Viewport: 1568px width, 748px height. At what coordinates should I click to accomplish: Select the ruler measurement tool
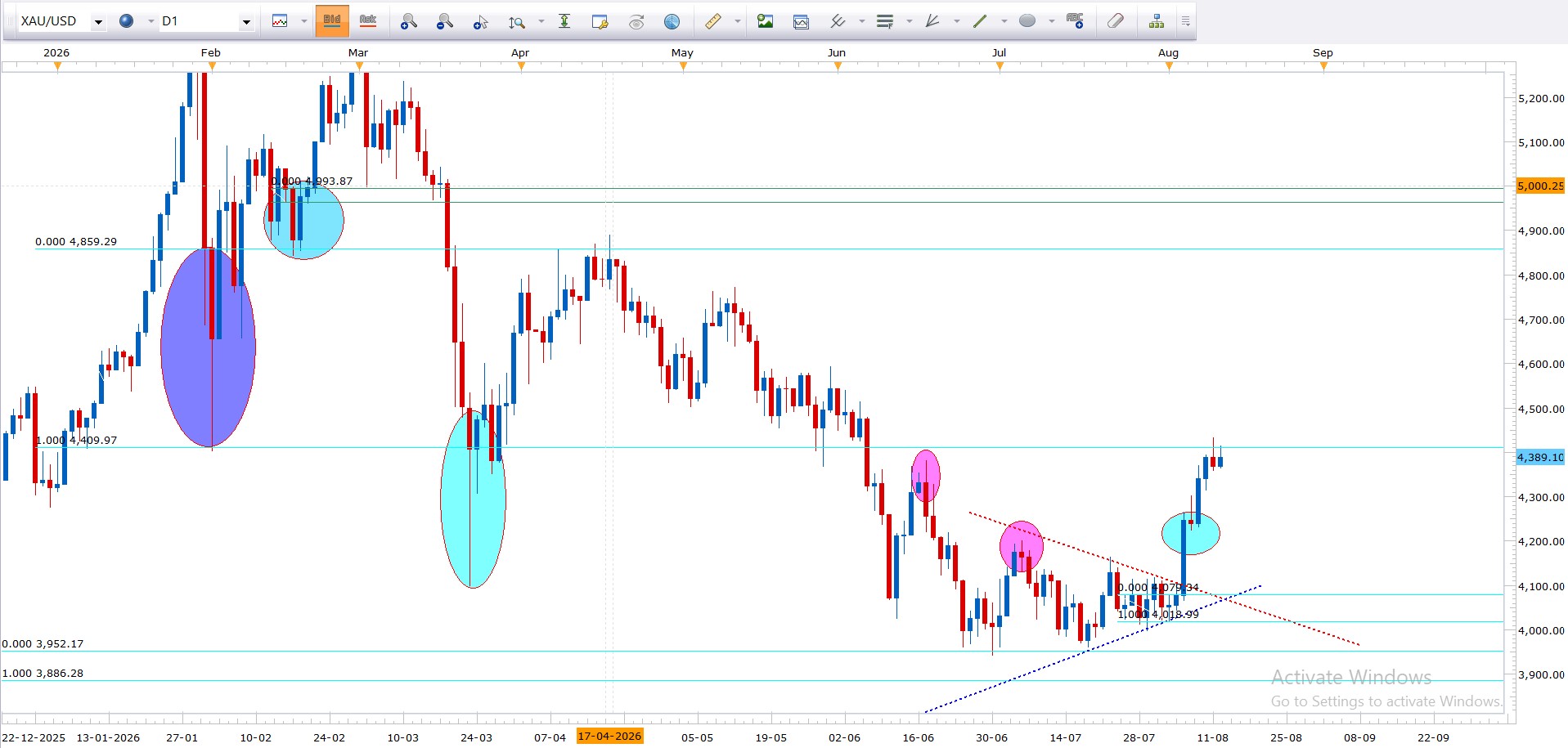(713, 21)
